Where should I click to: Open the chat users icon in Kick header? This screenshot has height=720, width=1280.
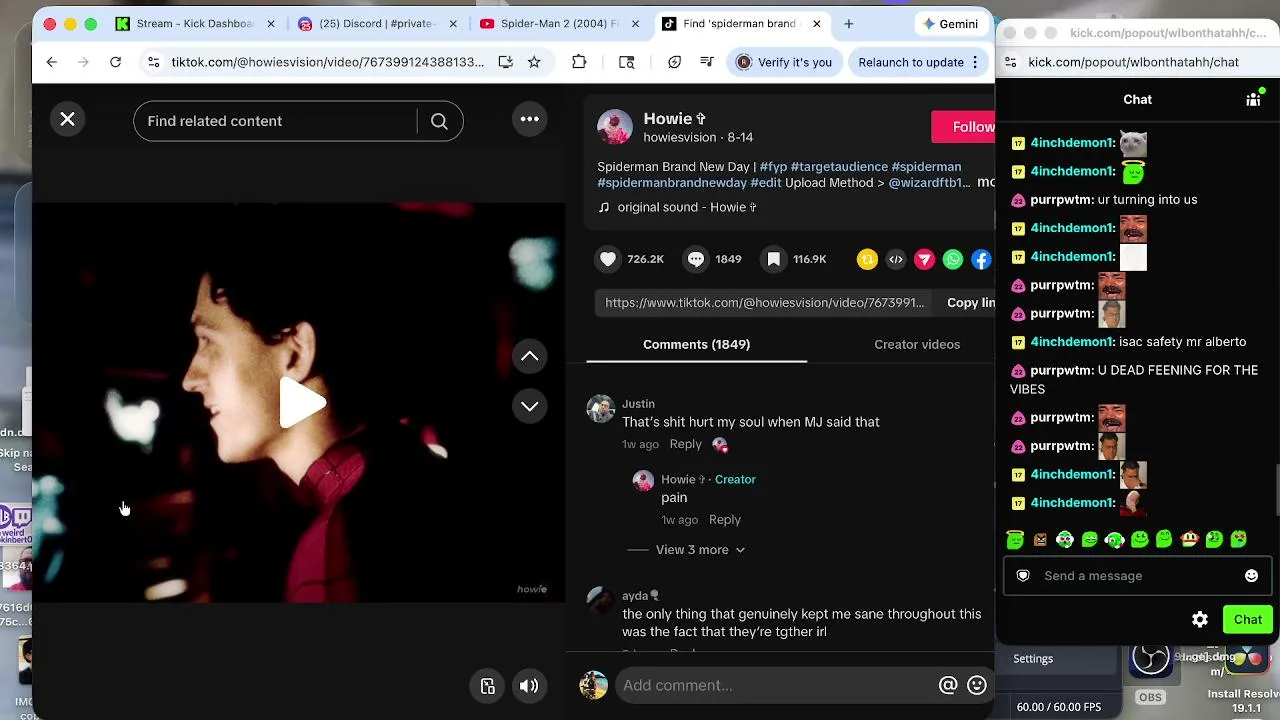tap(1253, 98)
